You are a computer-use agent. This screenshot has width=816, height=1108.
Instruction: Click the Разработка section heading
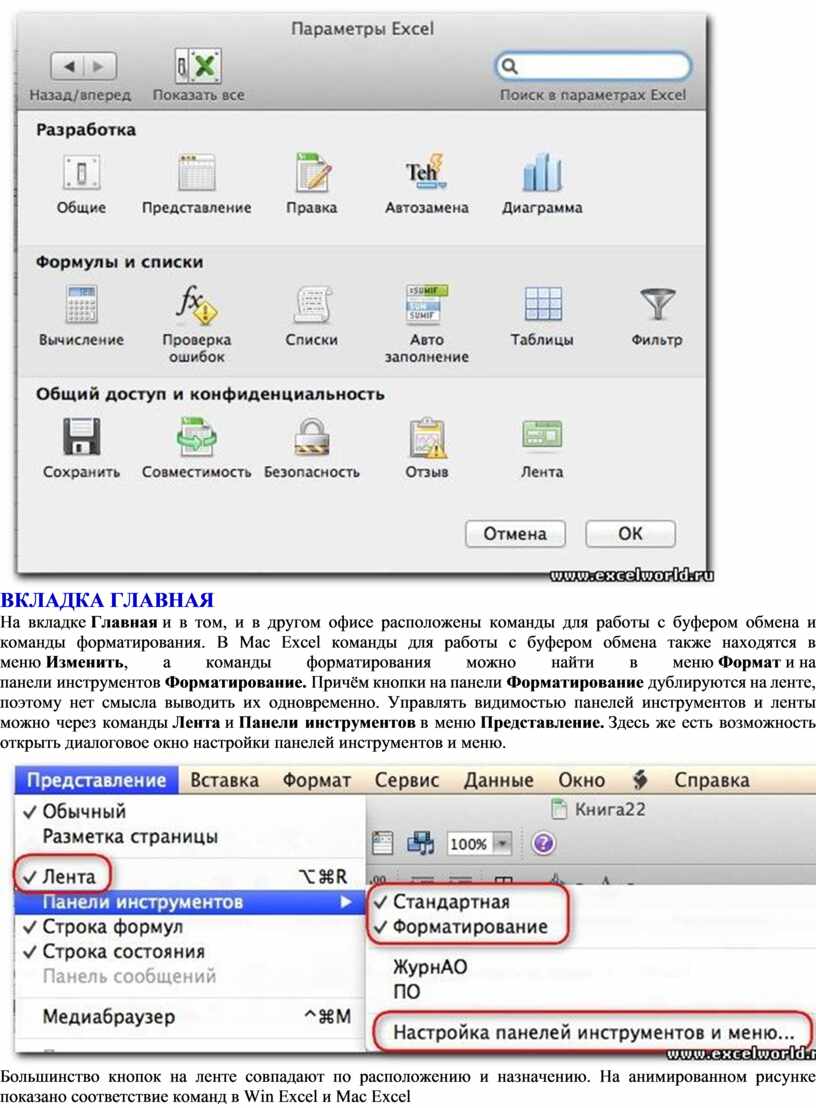(85, 130)
